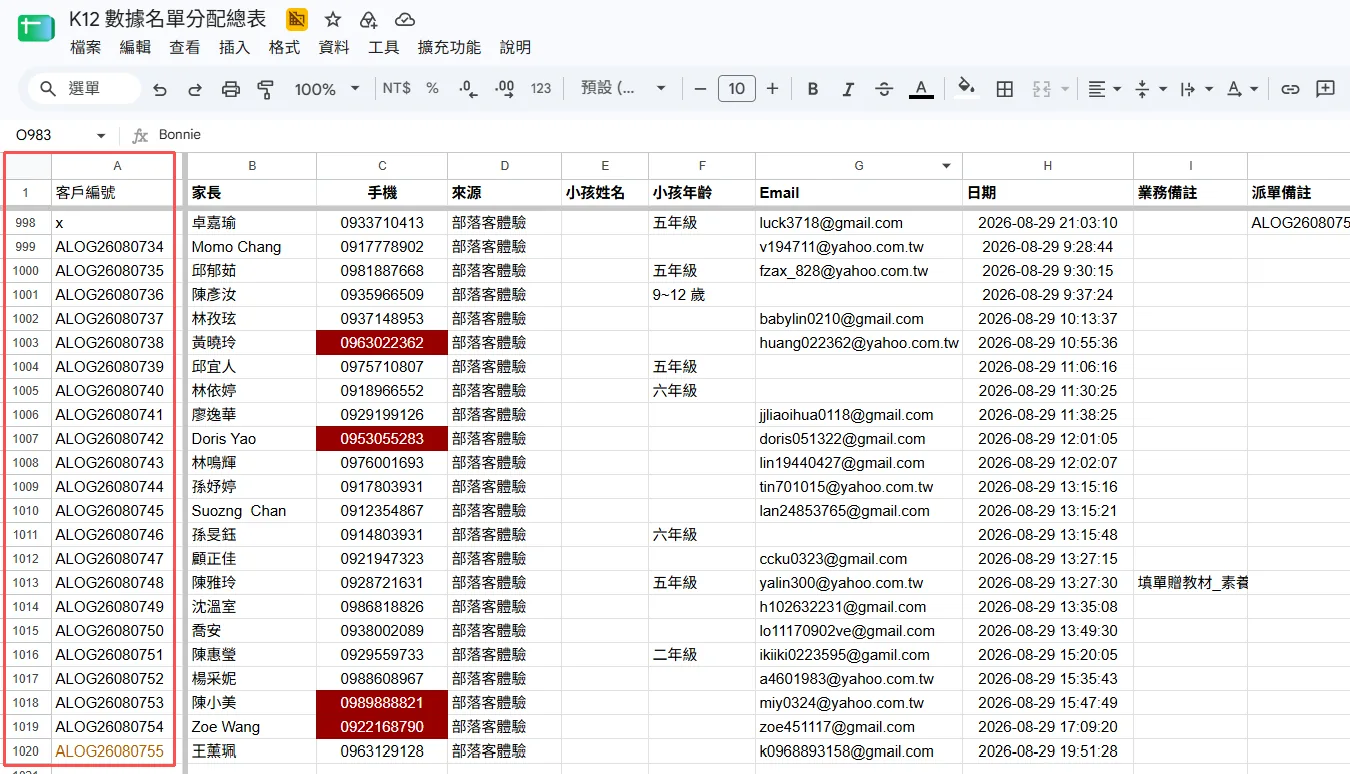Screen dimensions: 1350x774
Task: Toggle strikethrough formatting
Action: click(x=884, y=89)
